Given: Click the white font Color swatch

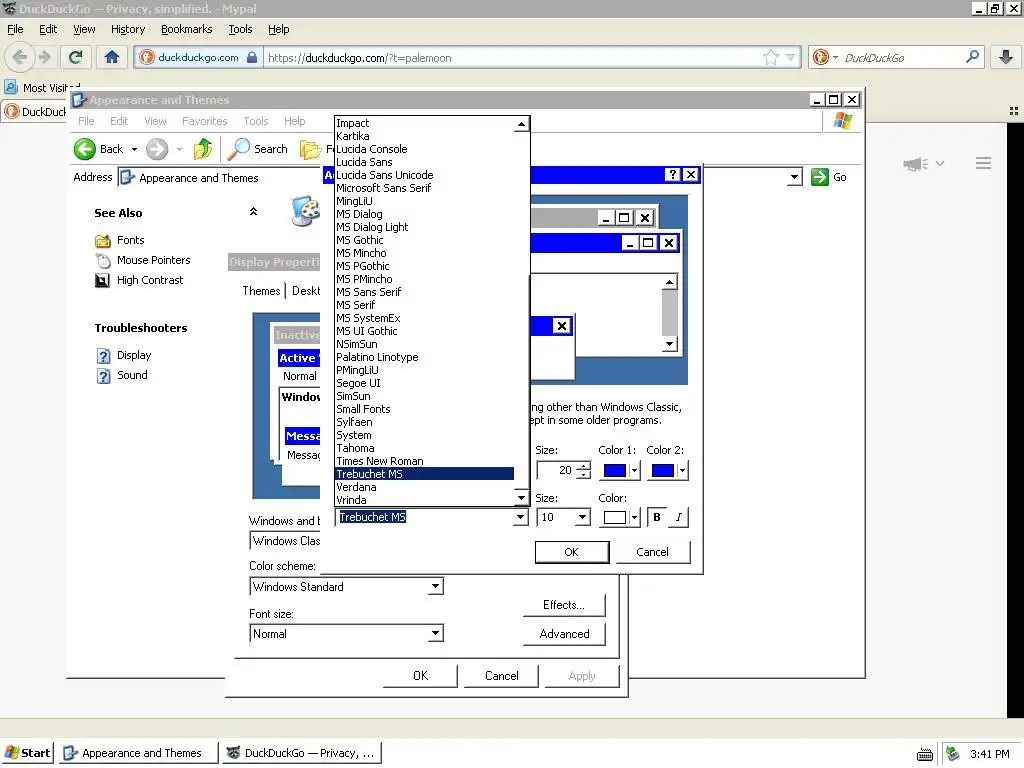Looking at the screenshot, I should pyautogui.click(x=615, y=518).
